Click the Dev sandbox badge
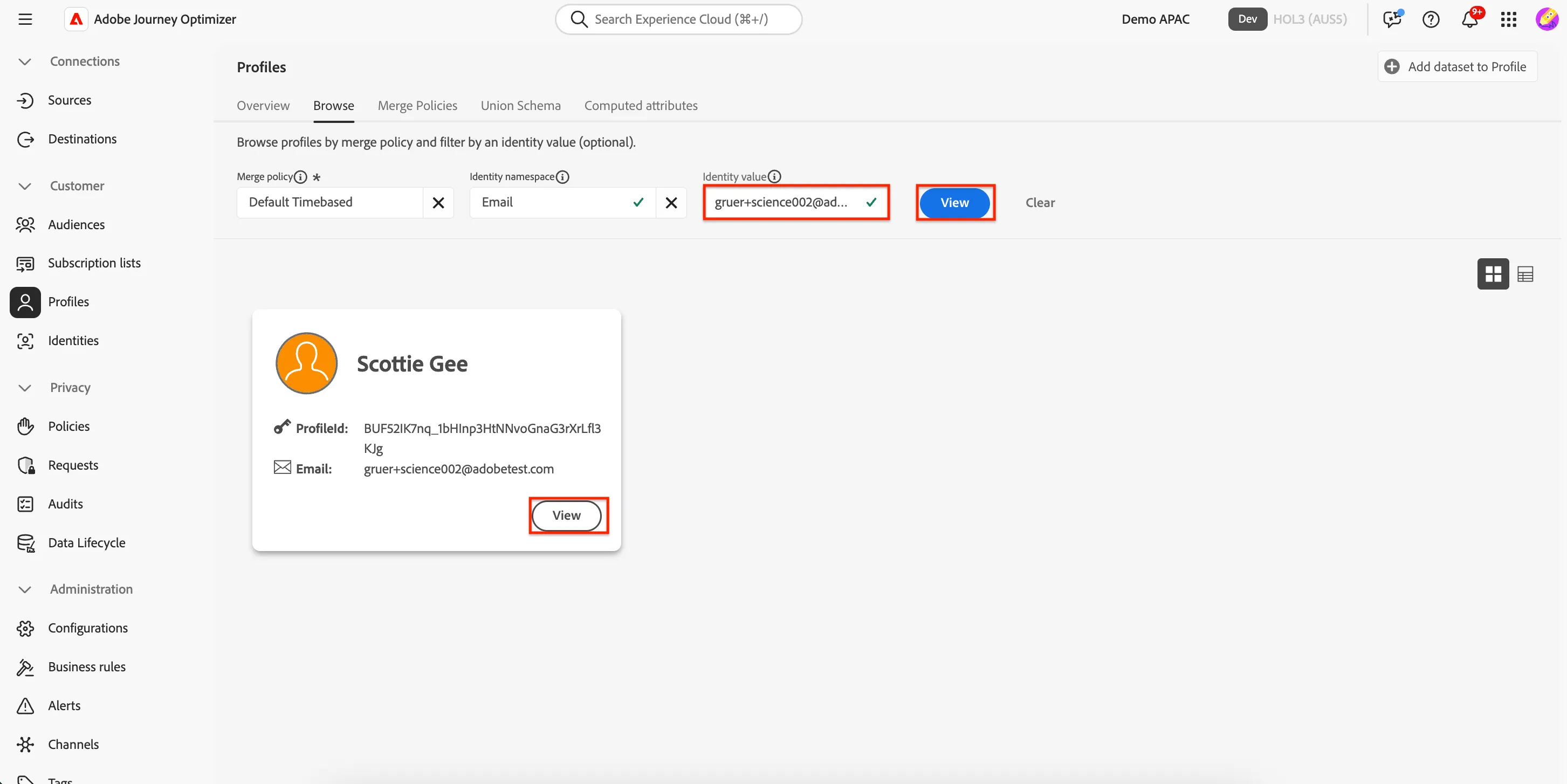1567x784 pixels. (1247, 19)
